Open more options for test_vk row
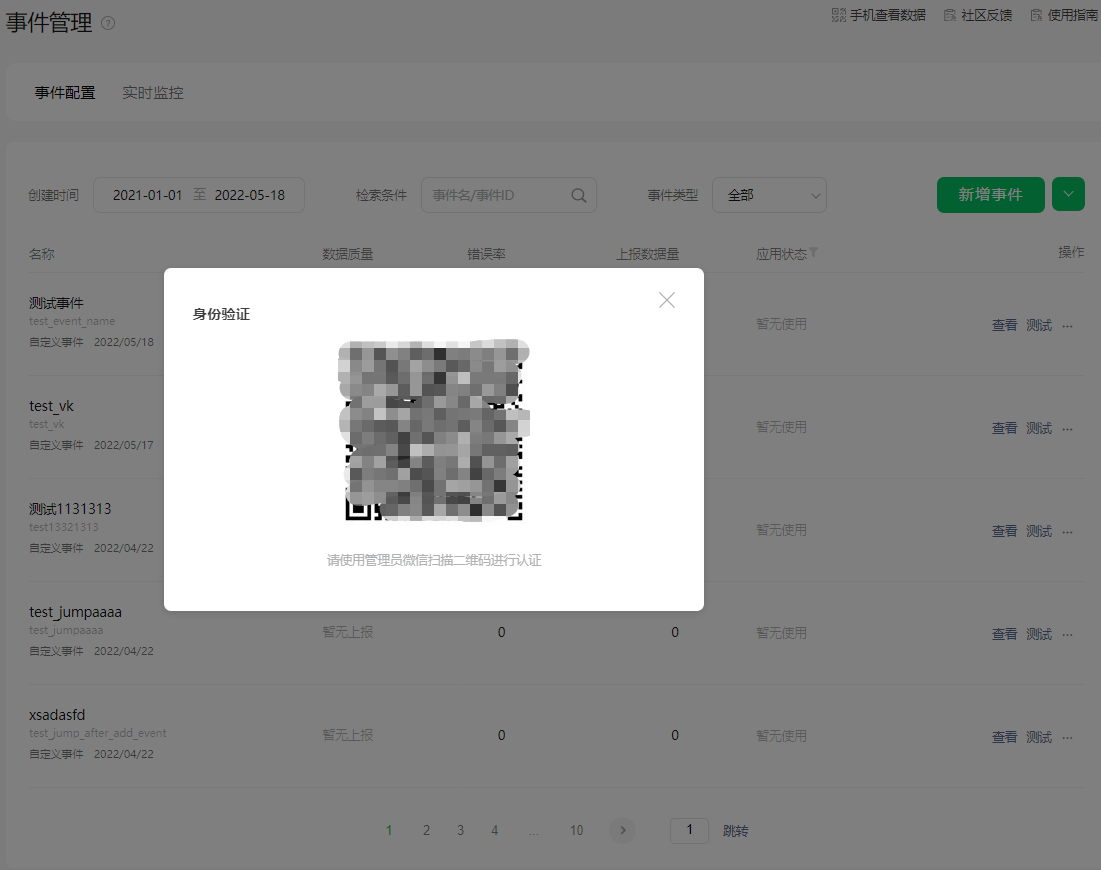Viewport: 1101px width, 870px height. (x=1067, y=429)
